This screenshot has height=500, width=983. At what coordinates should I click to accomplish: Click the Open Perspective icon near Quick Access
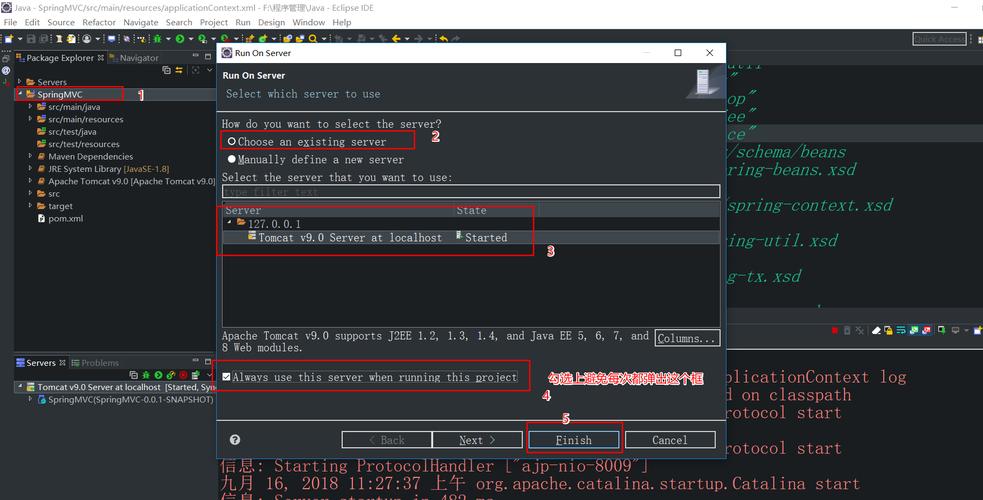pyautogui.click(x=978, y=39)
